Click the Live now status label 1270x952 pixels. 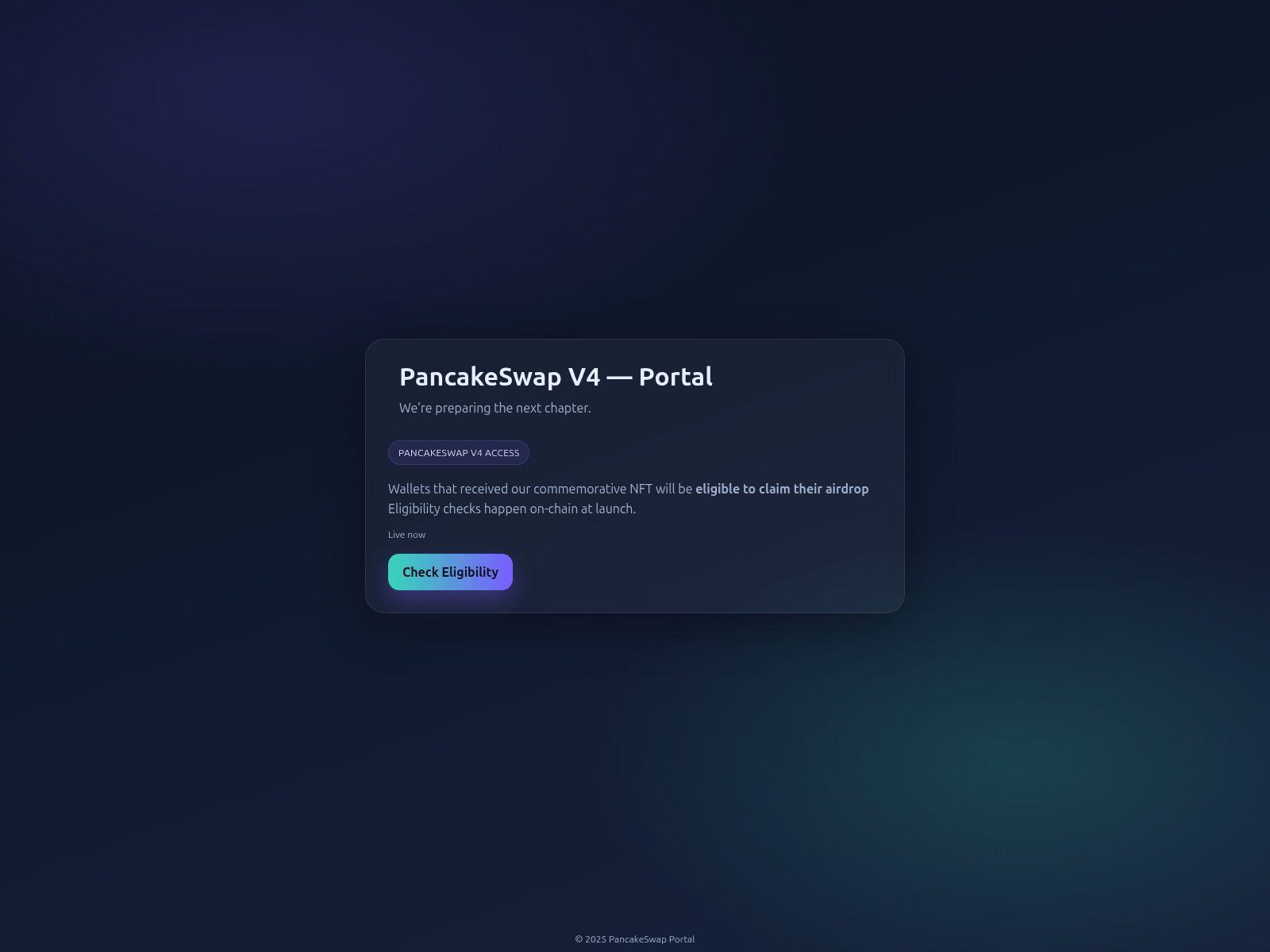(407, 535)
